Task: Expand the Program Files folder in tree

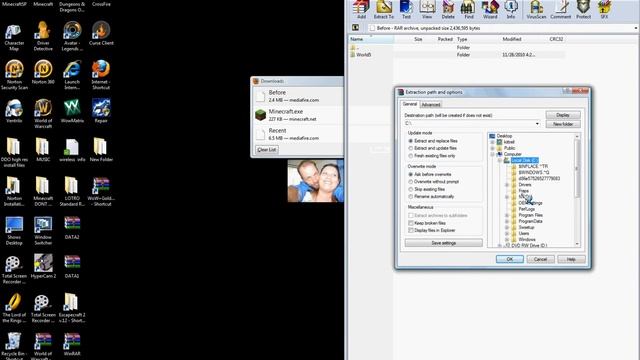Action: (x=507, y=215)
